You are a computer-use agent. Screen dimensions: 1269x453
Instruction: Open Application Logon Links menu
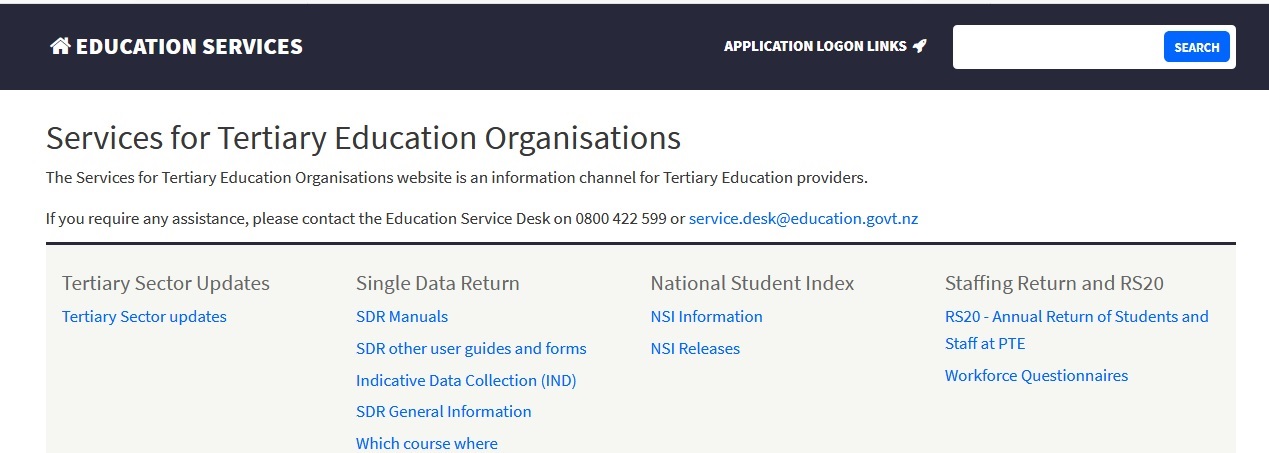[x=815, y=46]
